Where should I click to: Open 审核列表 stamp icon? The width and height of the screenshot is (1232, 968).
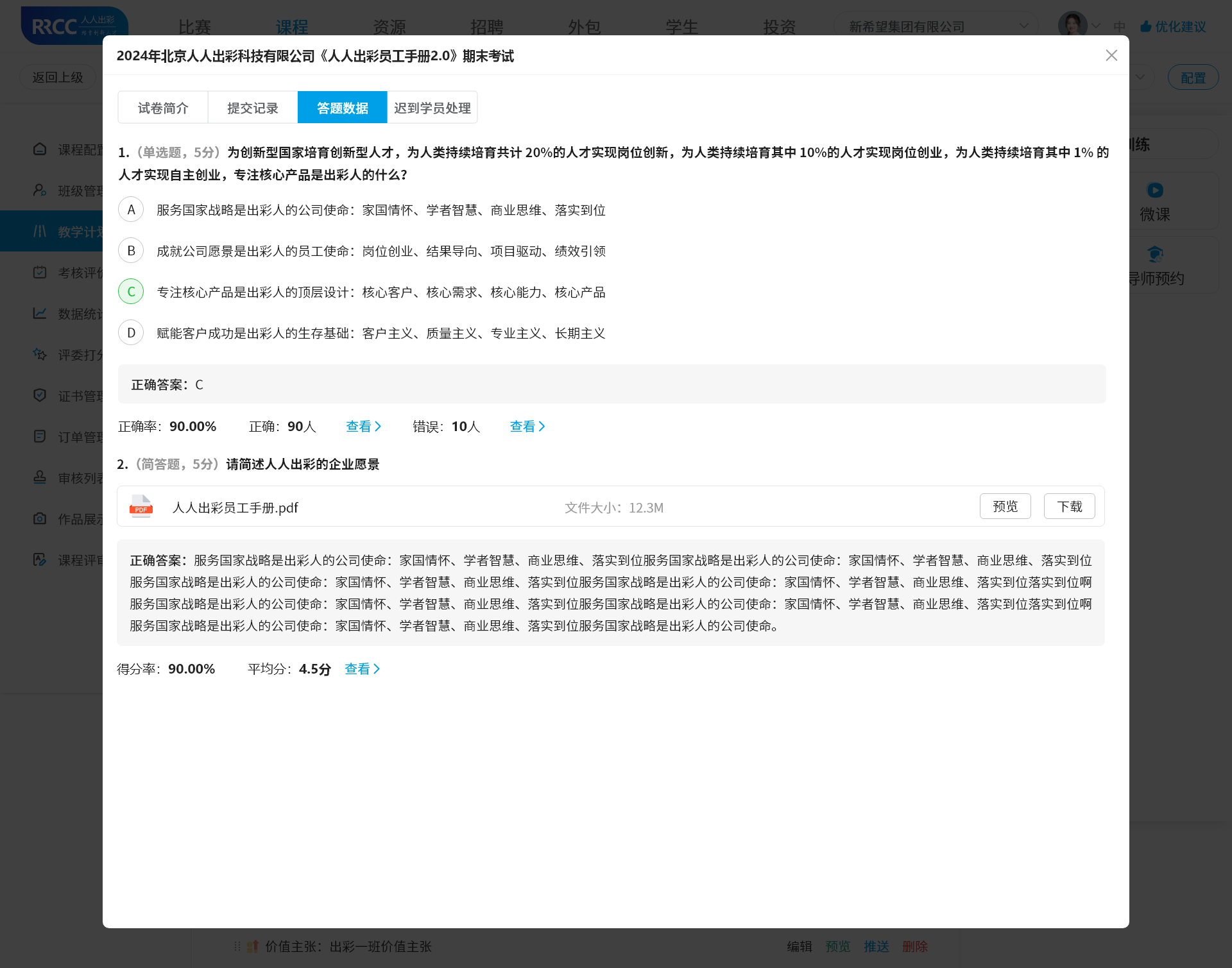[40, 477]
